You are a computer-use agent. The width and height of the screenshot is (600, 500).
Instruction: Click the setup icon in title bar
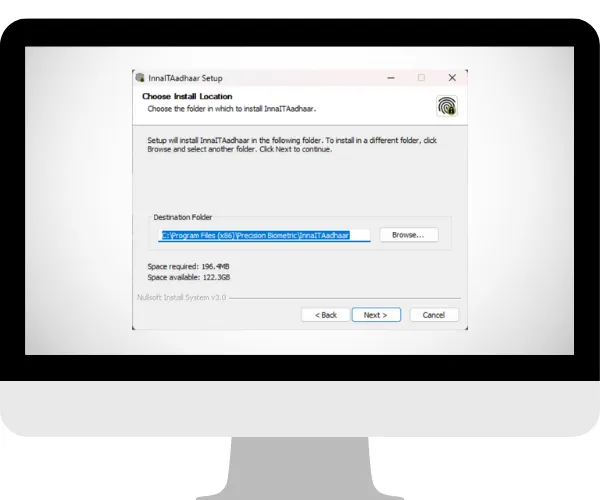click(x=140, y=78)
